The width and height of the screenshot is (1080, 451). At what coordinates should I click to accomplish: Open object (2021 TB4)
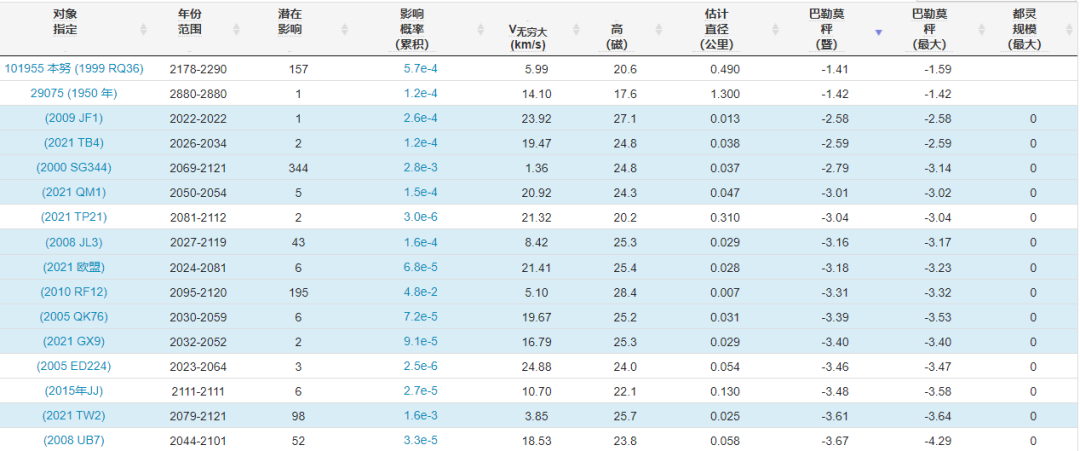coord(74,143)
